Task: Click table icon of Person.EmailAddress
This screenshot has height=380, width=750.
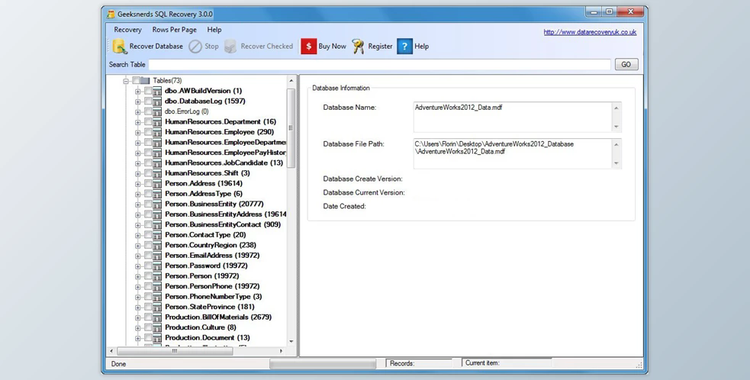Action: pos(157,256)
